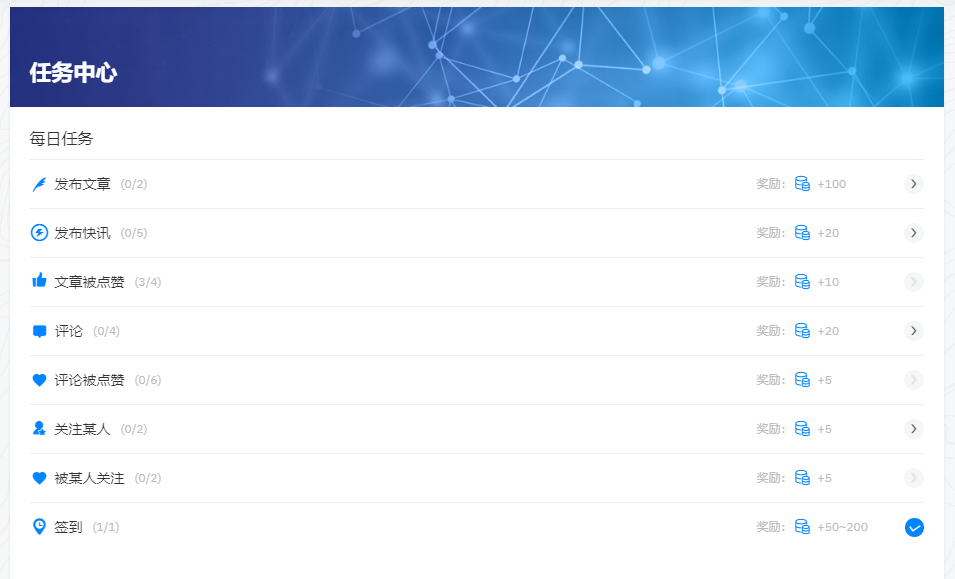
Task: Click the heart icon beside 评论被点赞
Action: coord(39,380)
